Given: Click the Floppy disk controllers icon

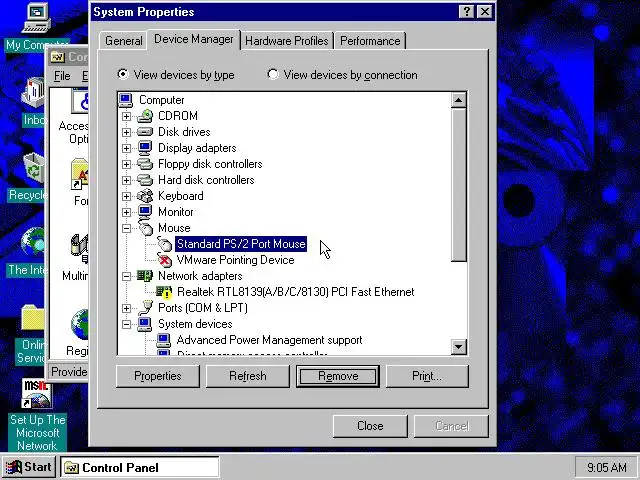Looking at the screenshot, I should tap(145, 164).
